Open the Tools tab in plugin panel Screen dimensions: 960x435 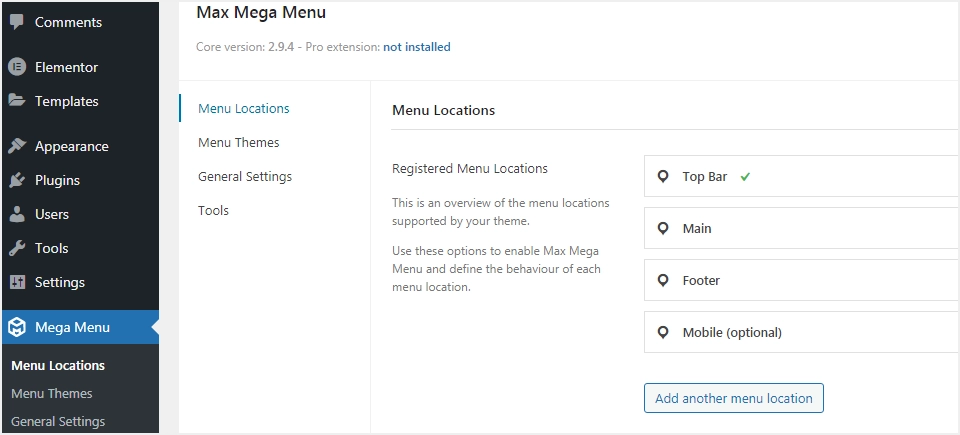coord(213,210)
